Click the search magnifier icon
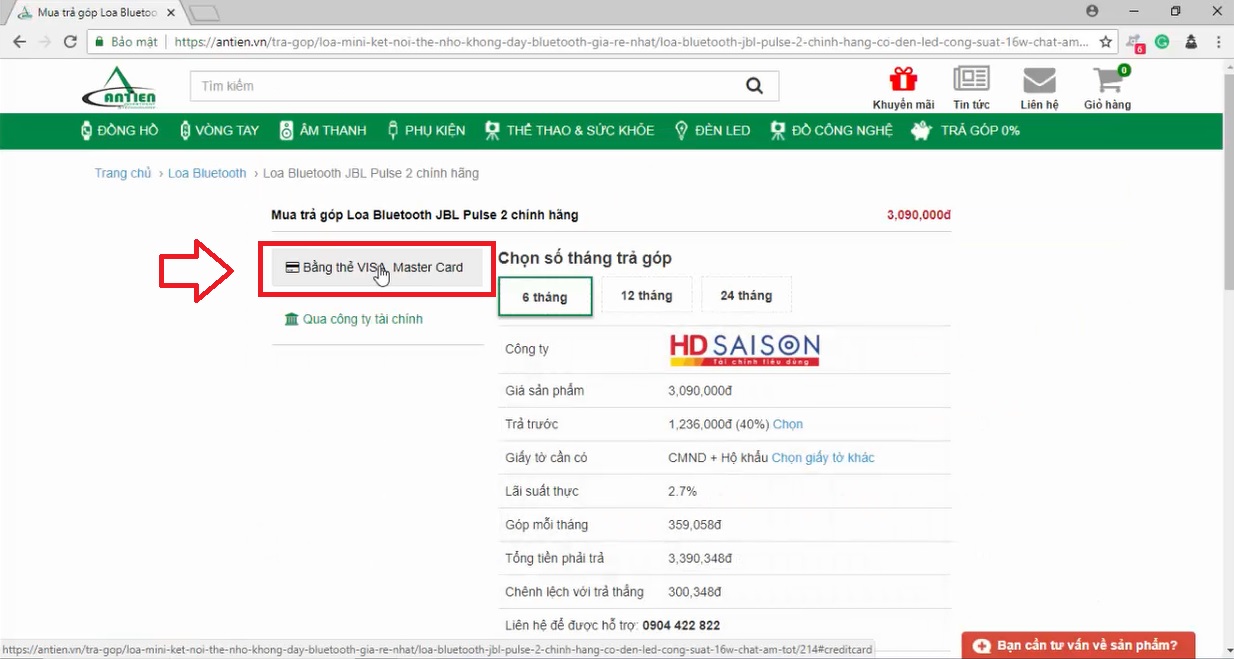 click(754, 86)
